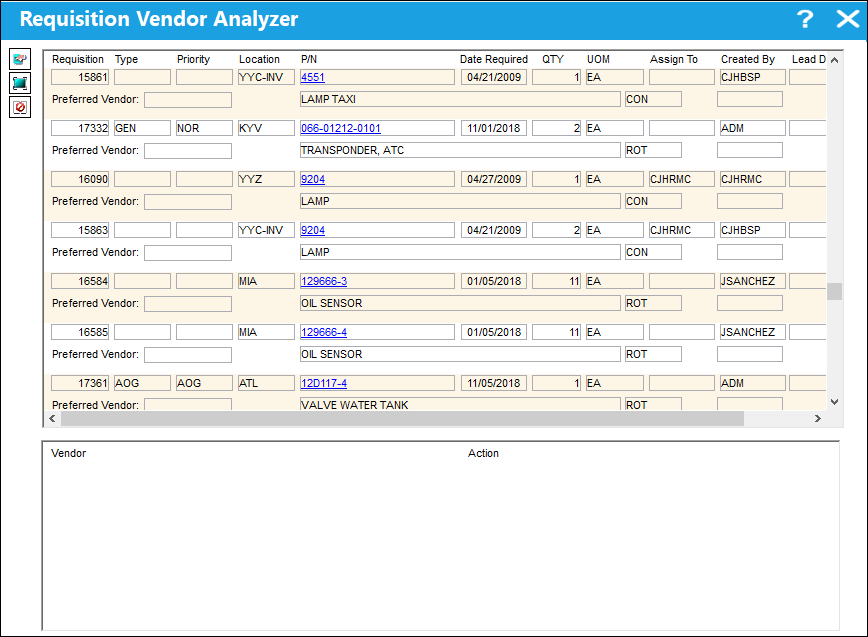868x637 pixels.
Task: Close the Requisition Vendor Analyzer window
Action: pyautogui.click(x=848, y=19)
